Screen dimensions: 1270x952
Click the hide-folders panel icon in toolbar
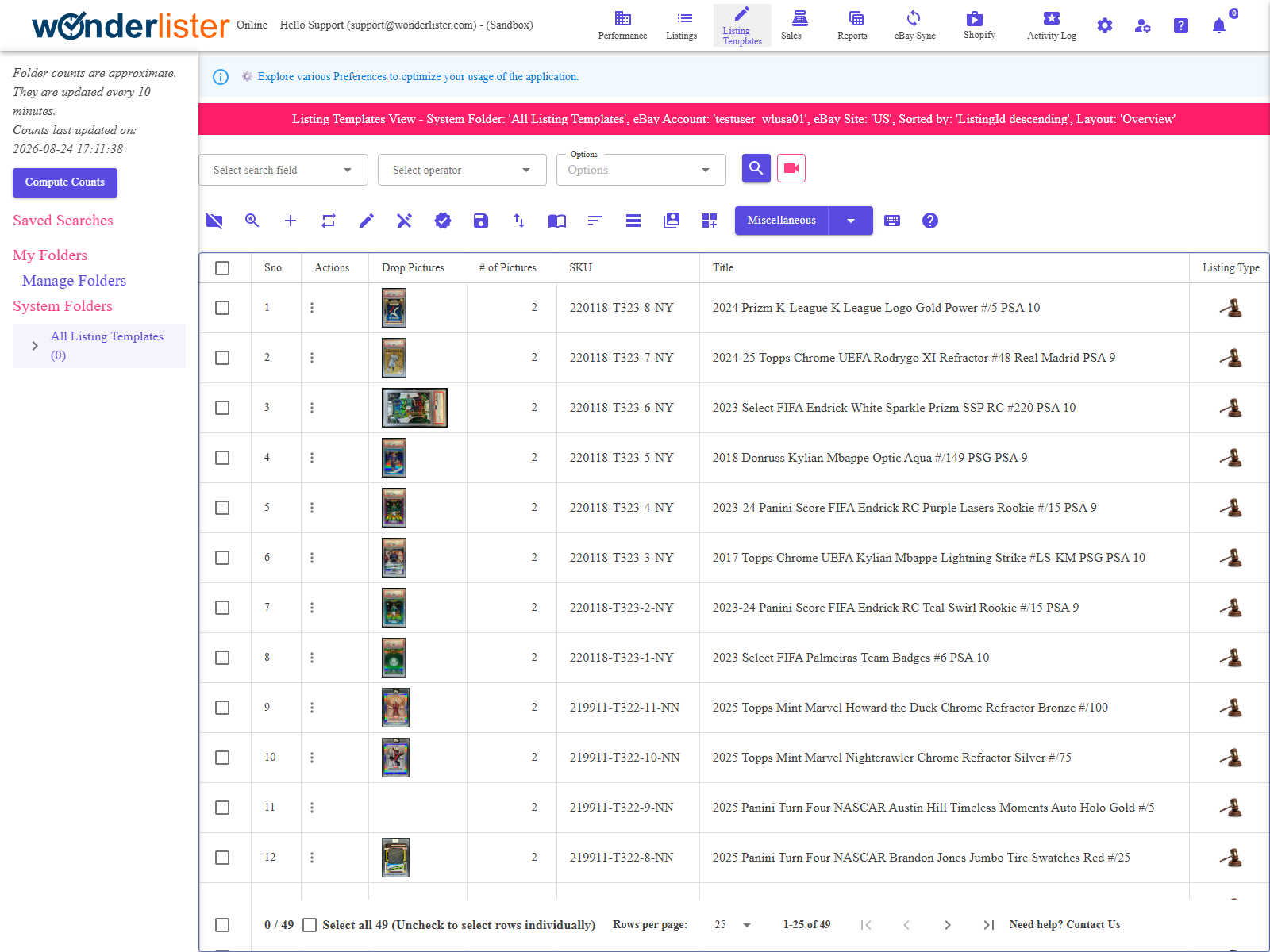tap(214, 221)
